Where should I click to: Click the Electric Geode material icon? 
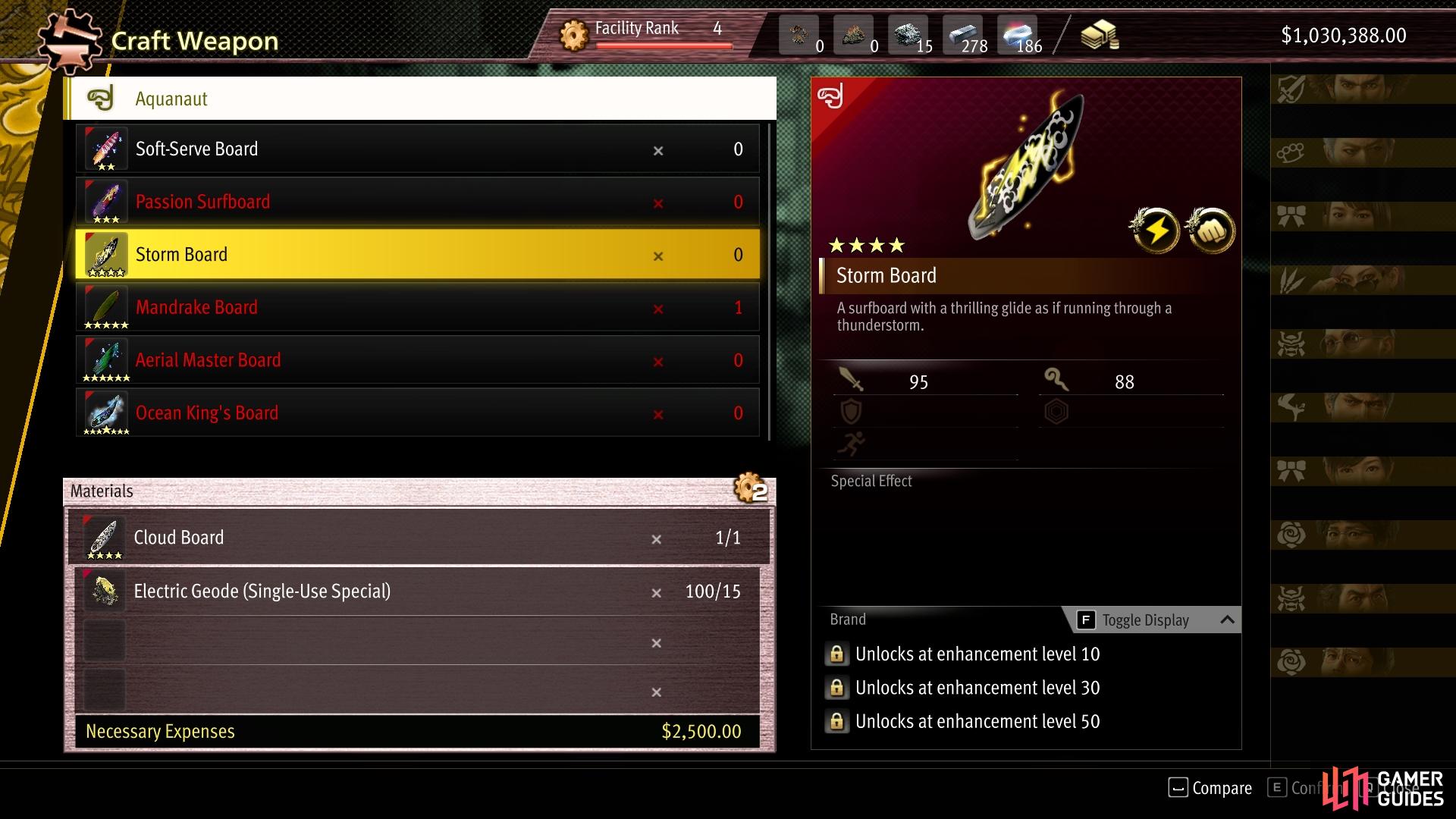pos(104,591)
